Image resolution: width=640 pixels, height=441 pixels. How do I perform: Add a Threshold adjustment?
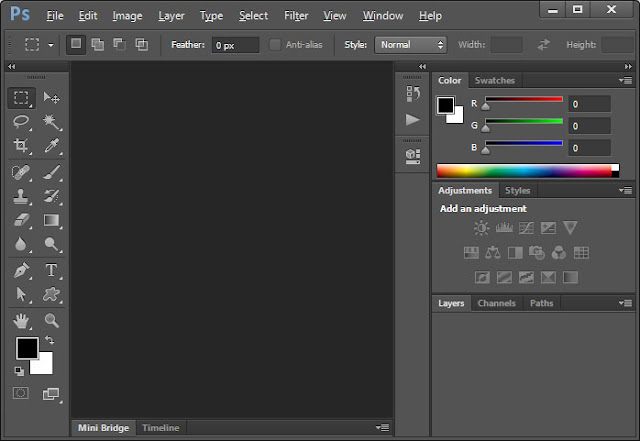point(526,278)
